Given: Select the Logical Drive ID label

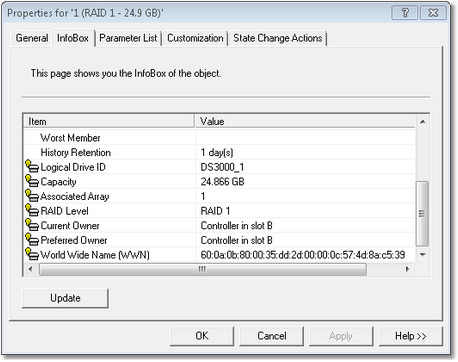Looking at the screenshot, I should tap(73, 167).
